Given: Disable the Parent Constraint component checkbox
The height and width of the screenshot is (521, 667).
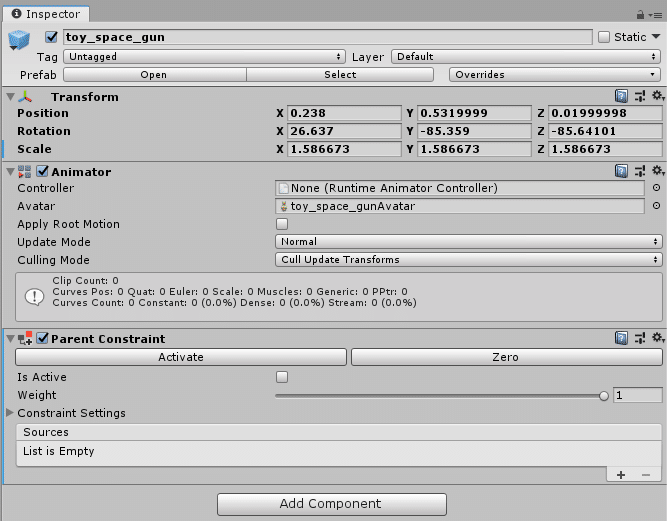Looking at the screenshot, I should 42,338.
